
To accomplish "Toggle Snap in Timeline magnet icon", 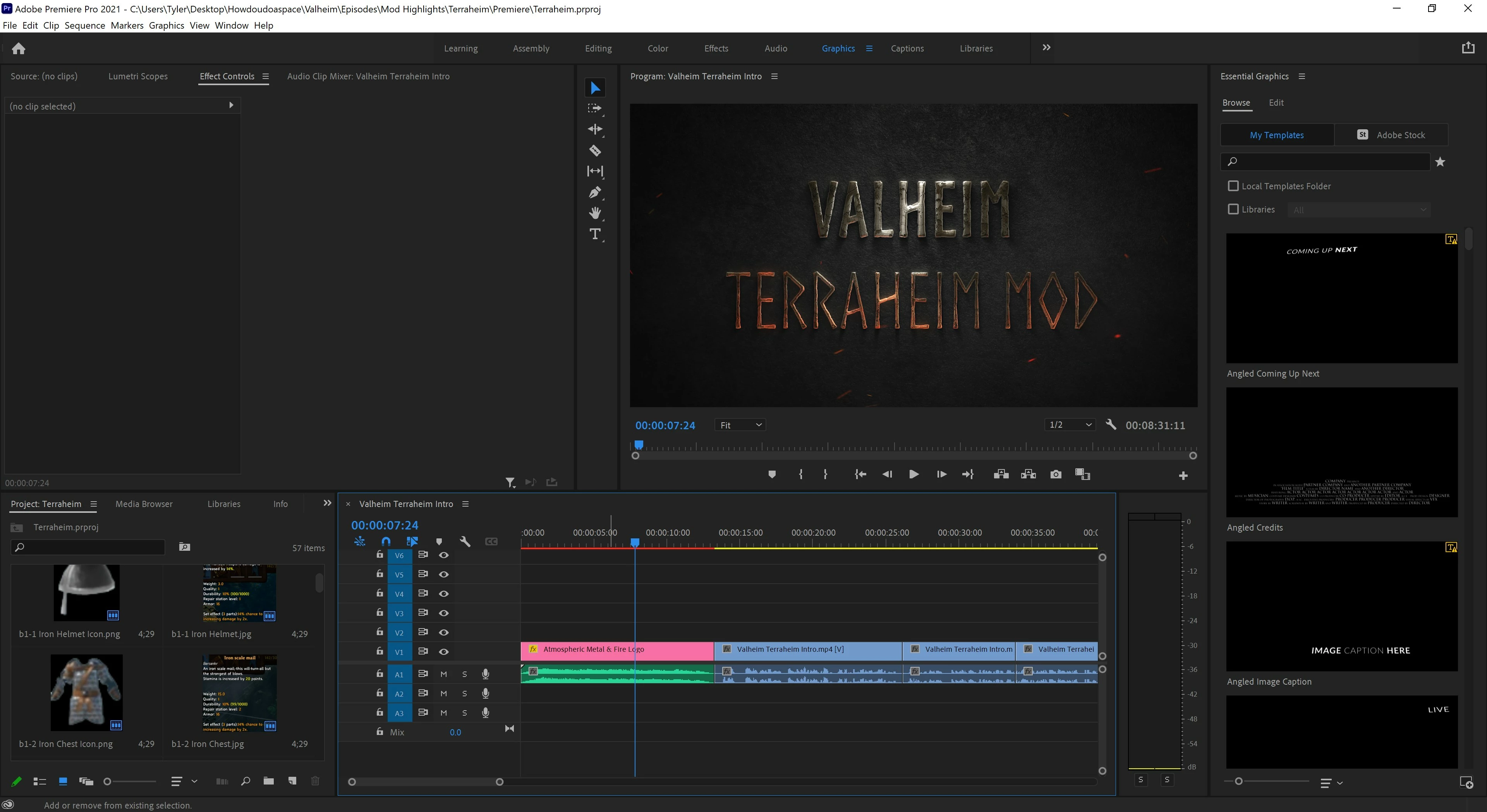I will coord(386,541).
